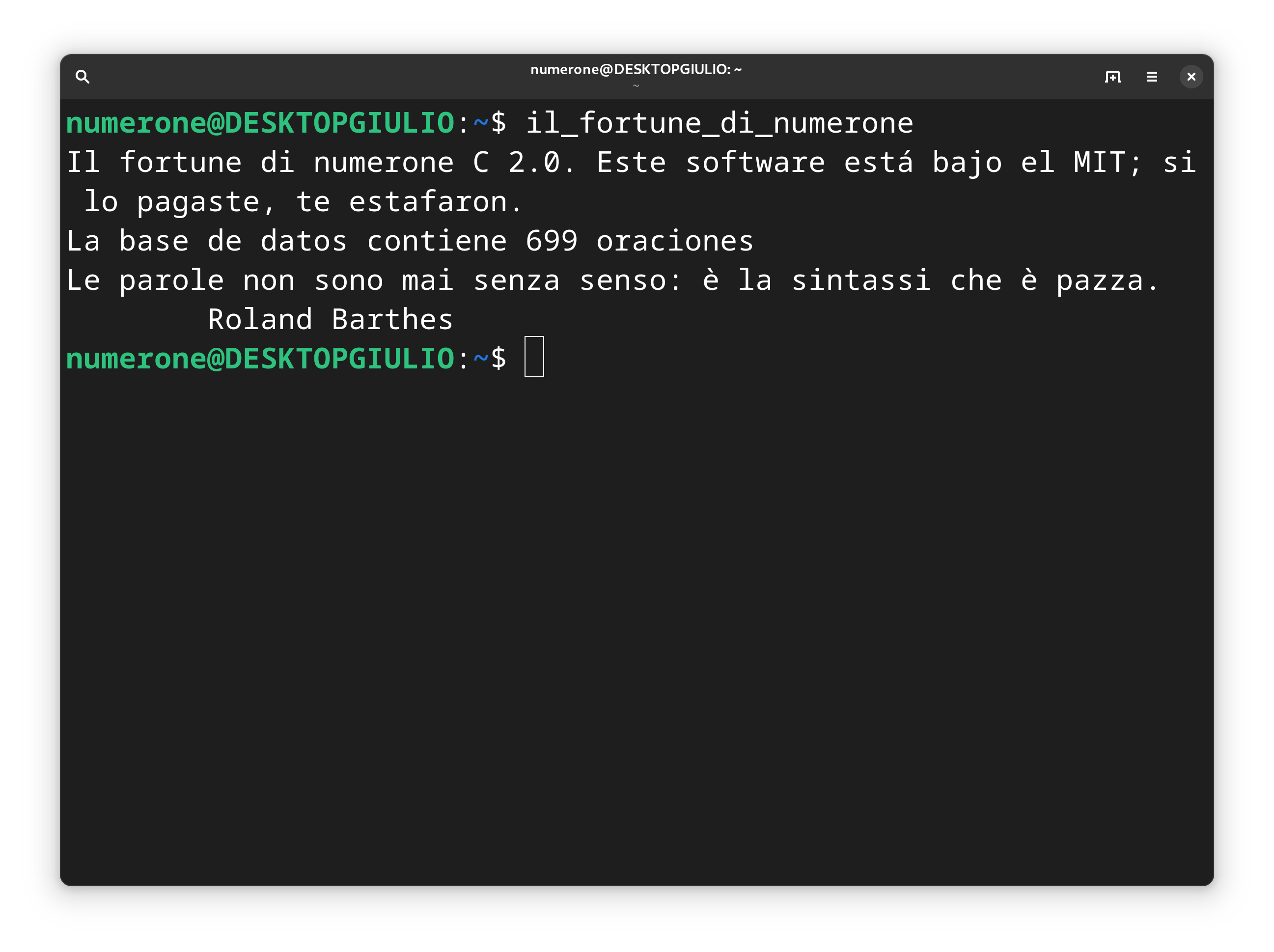Click the il_fortune_di_numerone command text
The image size is (1274, 952).
(720, 123)
